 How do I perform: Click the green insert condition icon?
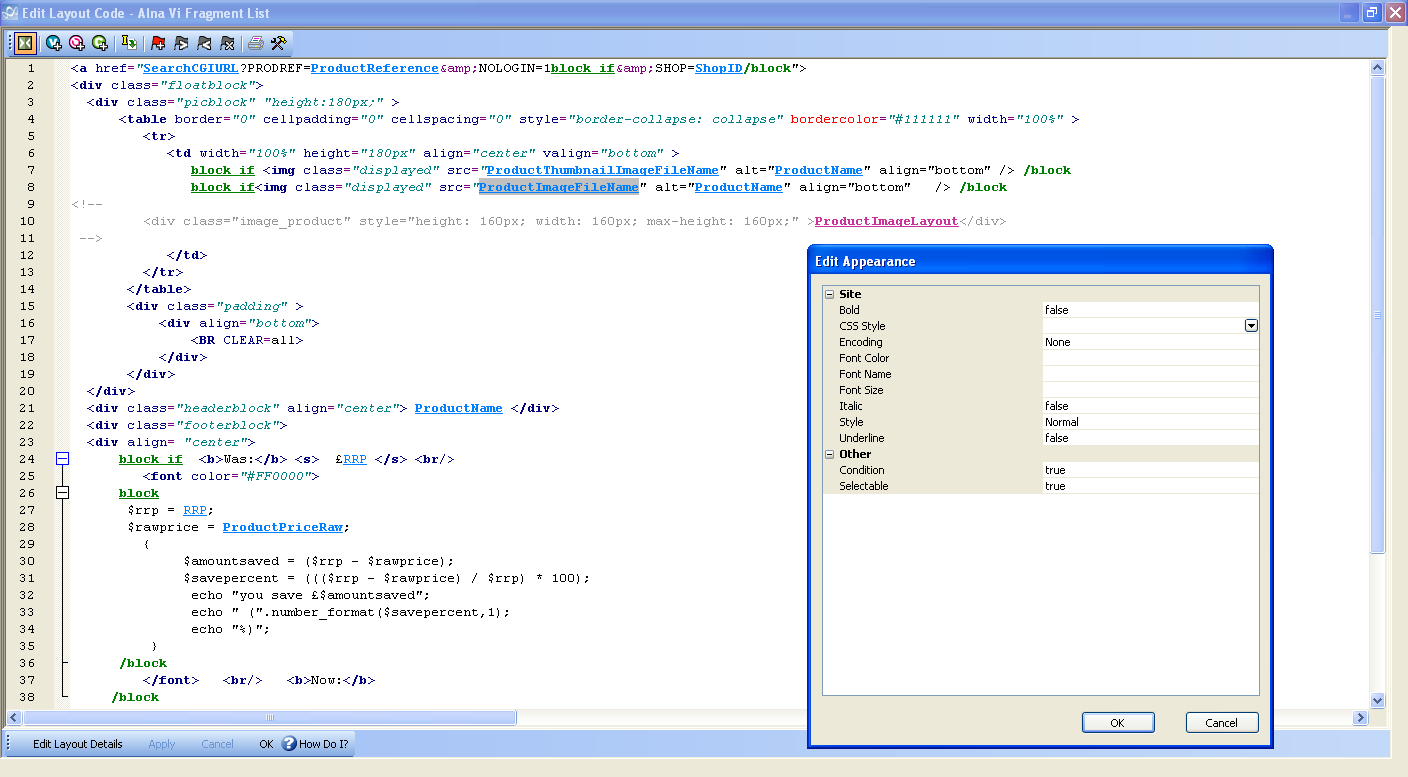100,43
